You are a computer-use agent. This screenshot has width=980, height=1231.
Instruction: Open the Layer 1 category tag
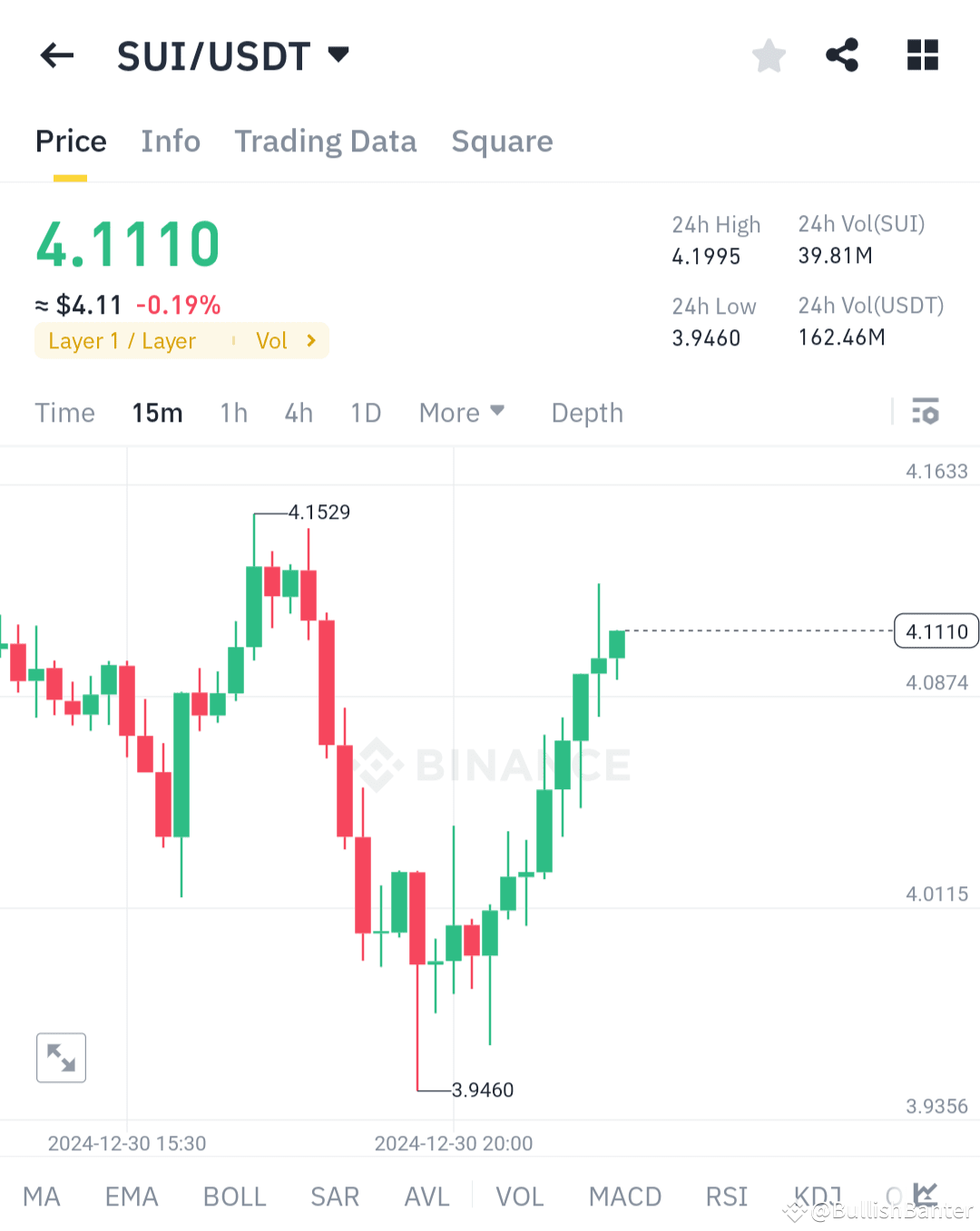tap(122, 341)
